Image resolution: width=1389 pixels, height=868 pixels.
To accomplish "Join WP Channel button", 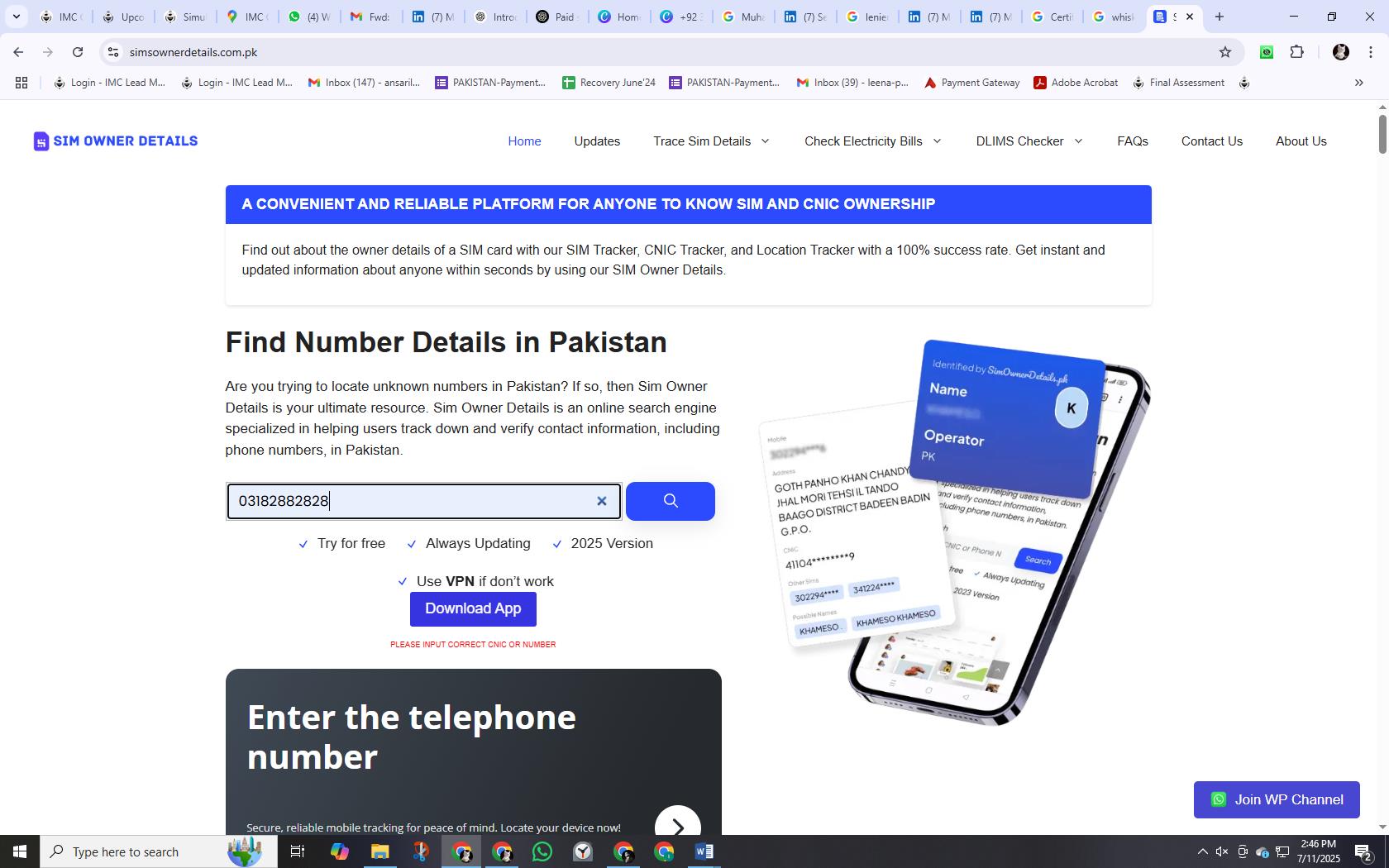I will click(1277, 799).
